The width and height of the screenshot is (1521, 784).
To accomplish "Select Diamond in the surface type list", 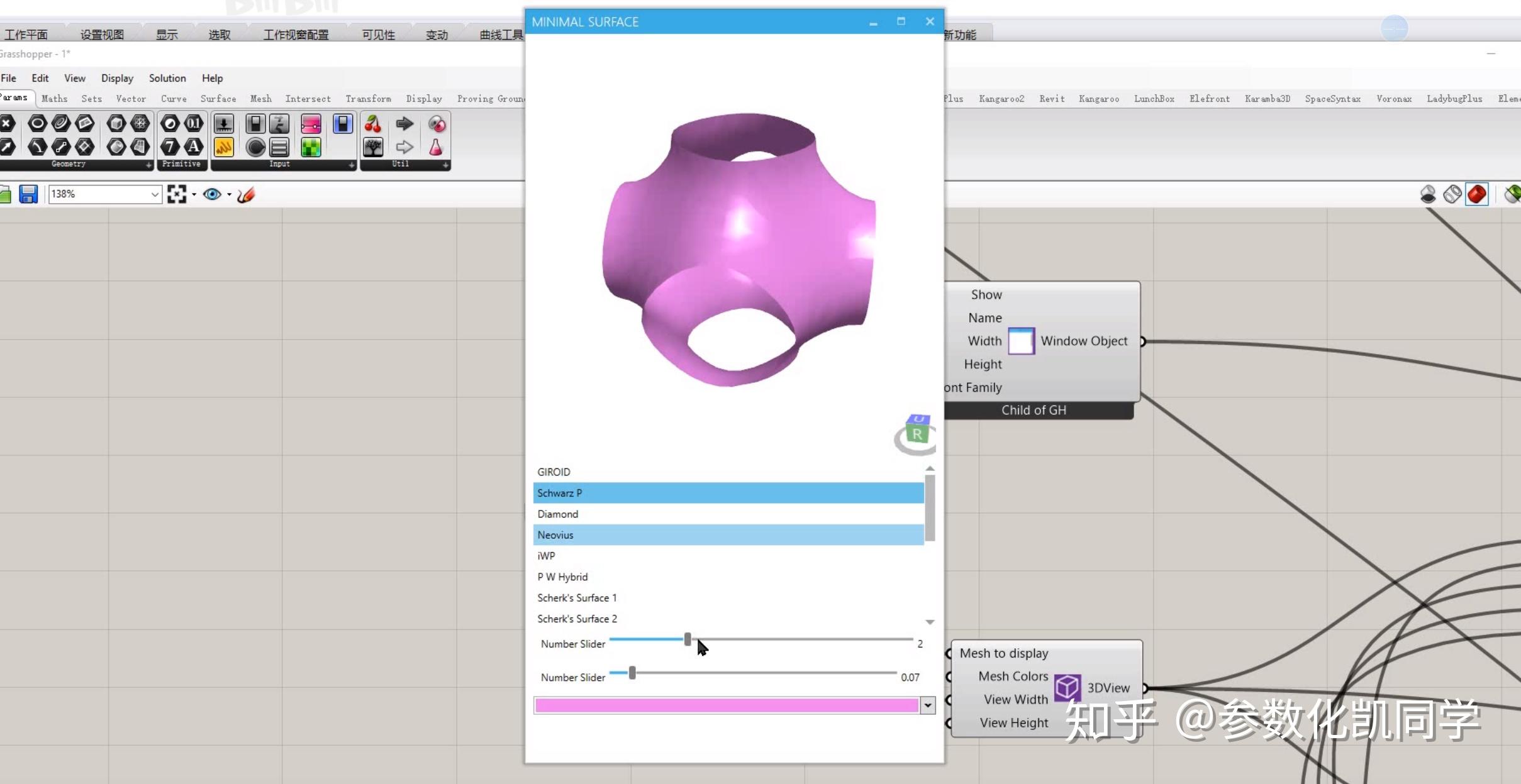I will [x=558, y=514].
